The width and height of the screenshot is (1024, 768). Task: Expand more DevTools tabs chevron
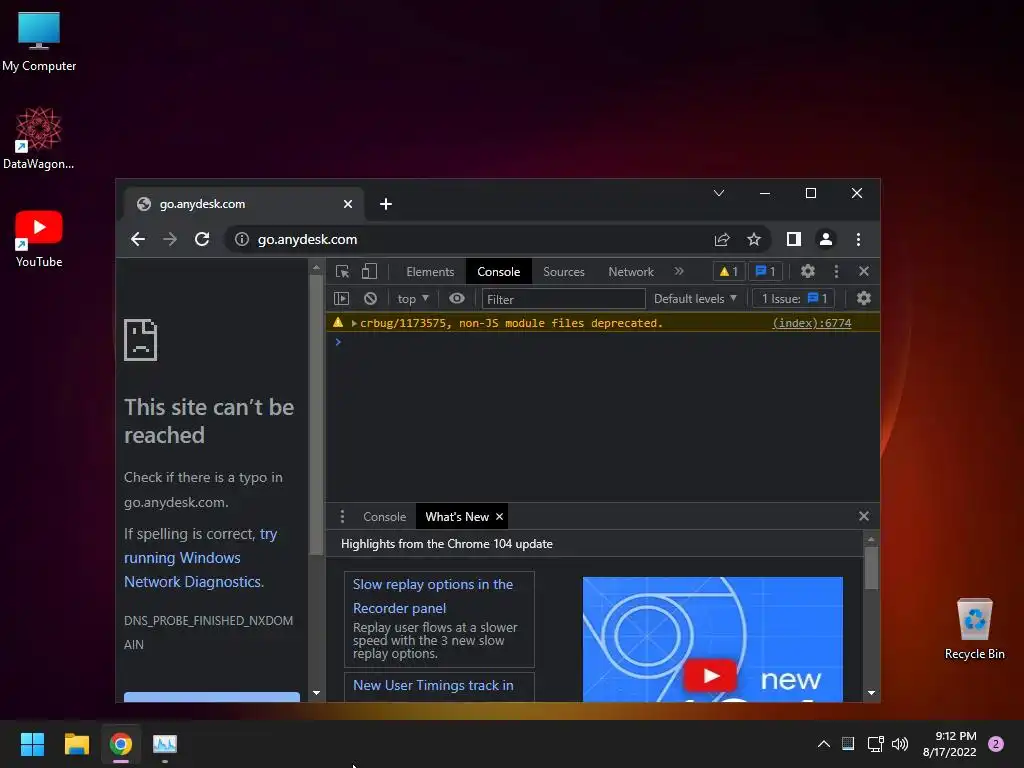pos(679,271)
